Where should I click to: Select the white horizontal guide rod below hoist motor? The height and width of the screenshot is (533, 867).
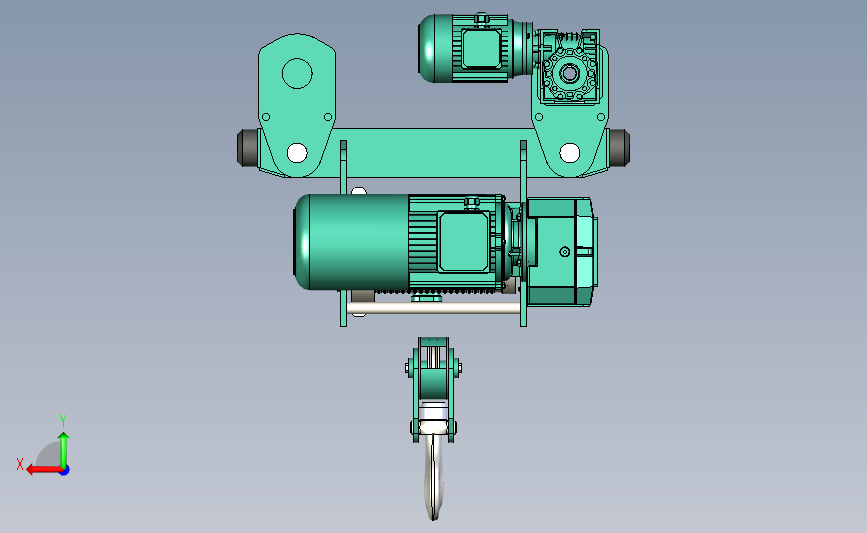[433, 308]
